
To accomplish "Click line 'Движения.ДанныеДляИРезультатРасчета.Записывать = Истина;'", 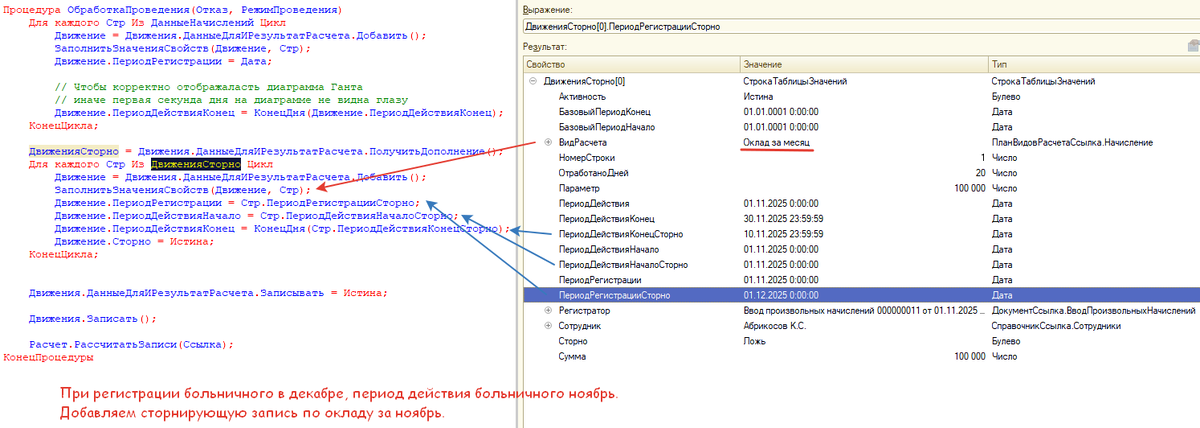I will (207, 293).
